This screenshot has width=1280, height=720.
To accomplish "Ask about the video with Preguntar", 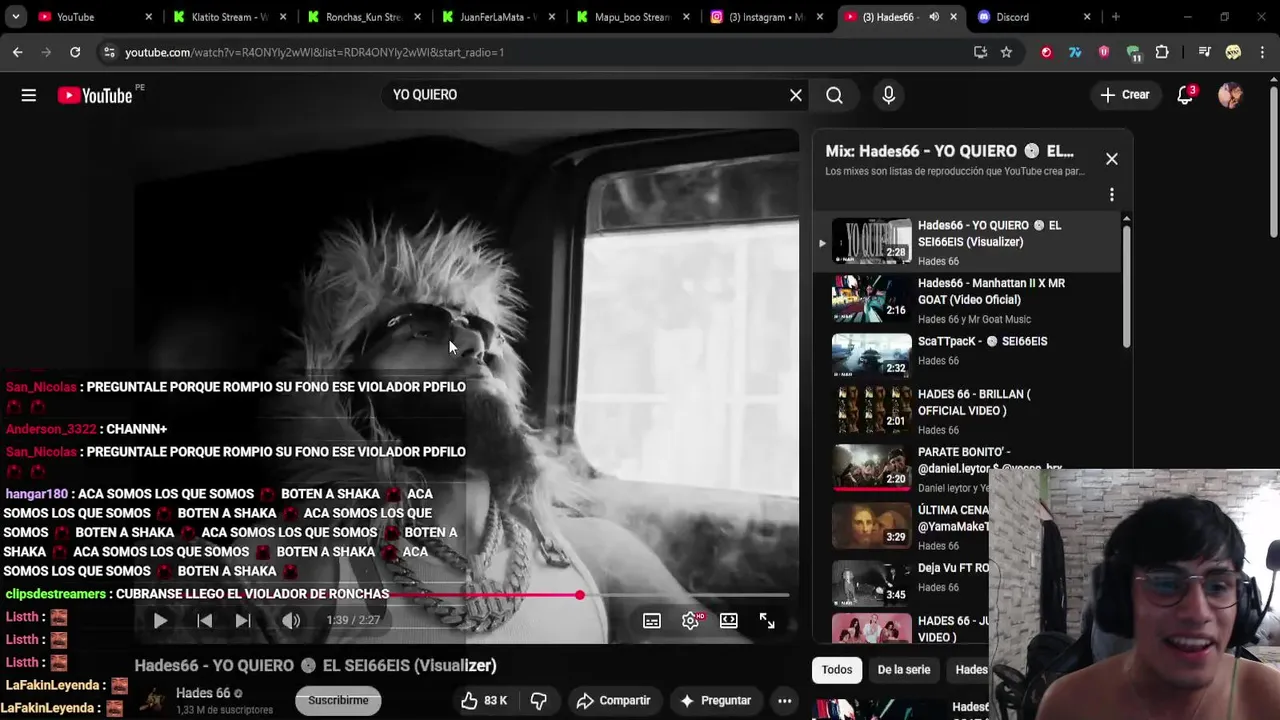I will [715, 701].
